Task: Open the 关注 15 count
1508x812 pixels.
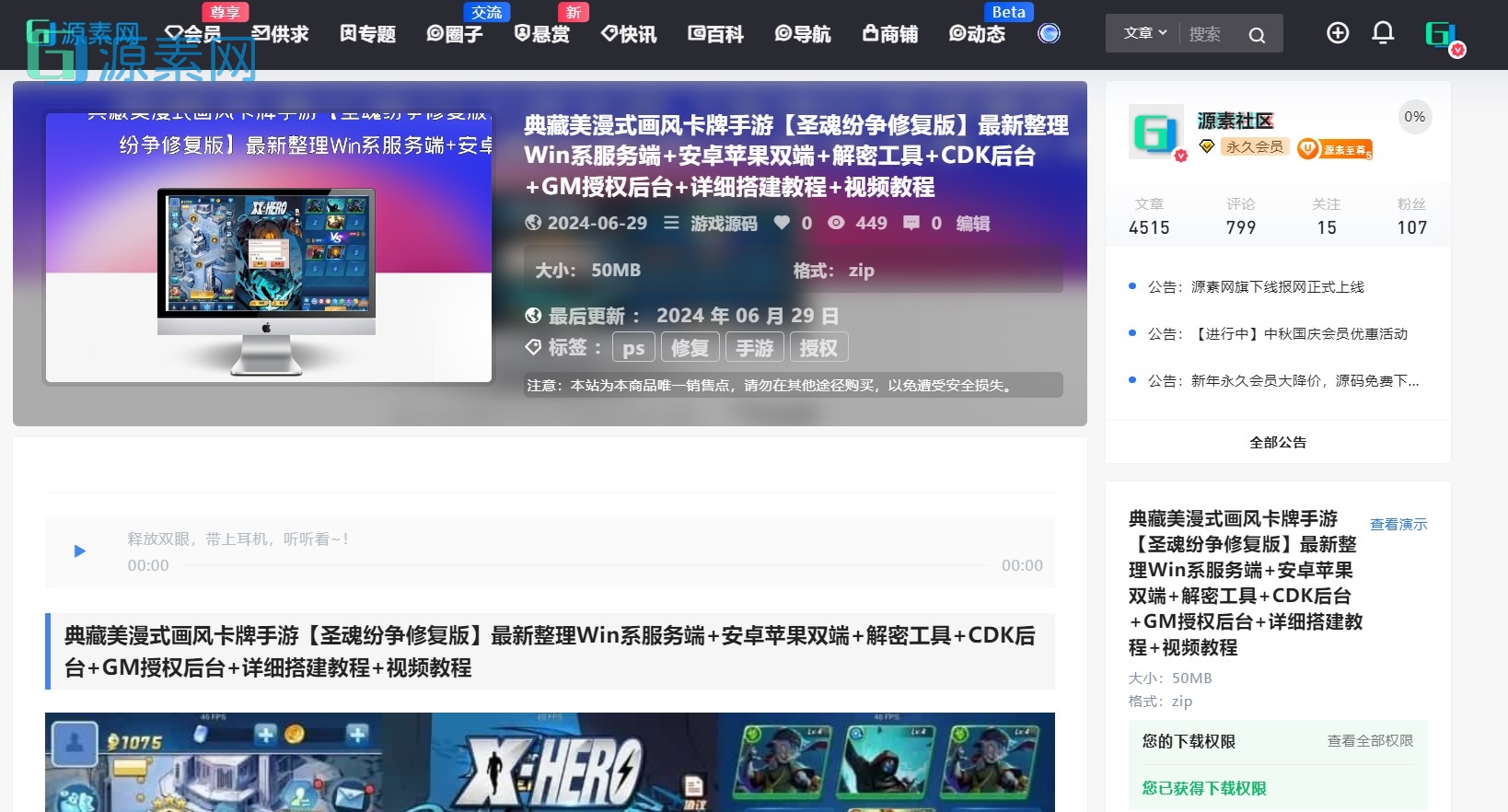Action: tap(1327, 216)
